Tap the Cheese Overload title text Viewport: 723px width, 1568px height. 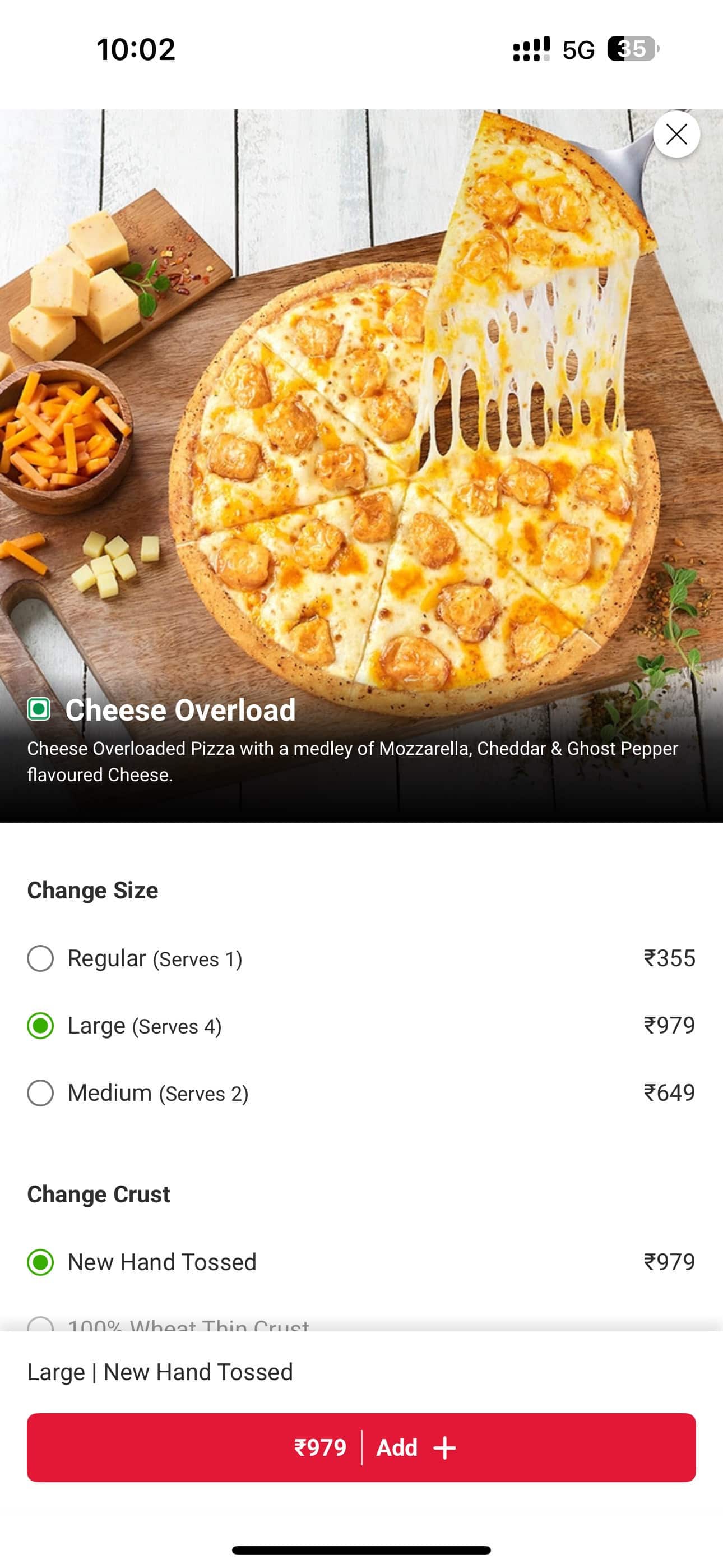pos(180,710)
